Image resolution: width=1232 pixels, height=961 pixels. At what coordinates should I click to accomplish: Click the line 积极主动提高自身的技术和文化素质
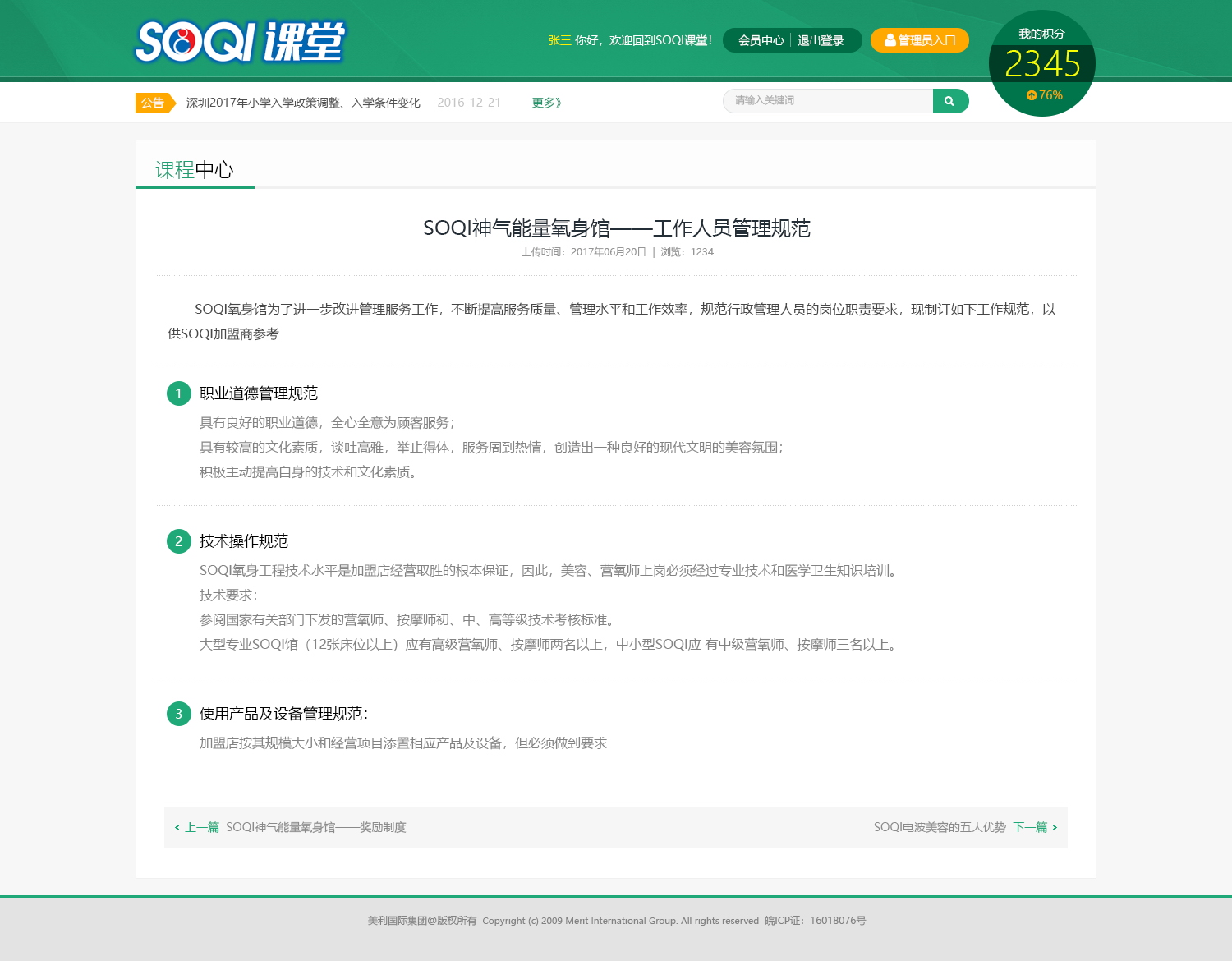point(308,472)
